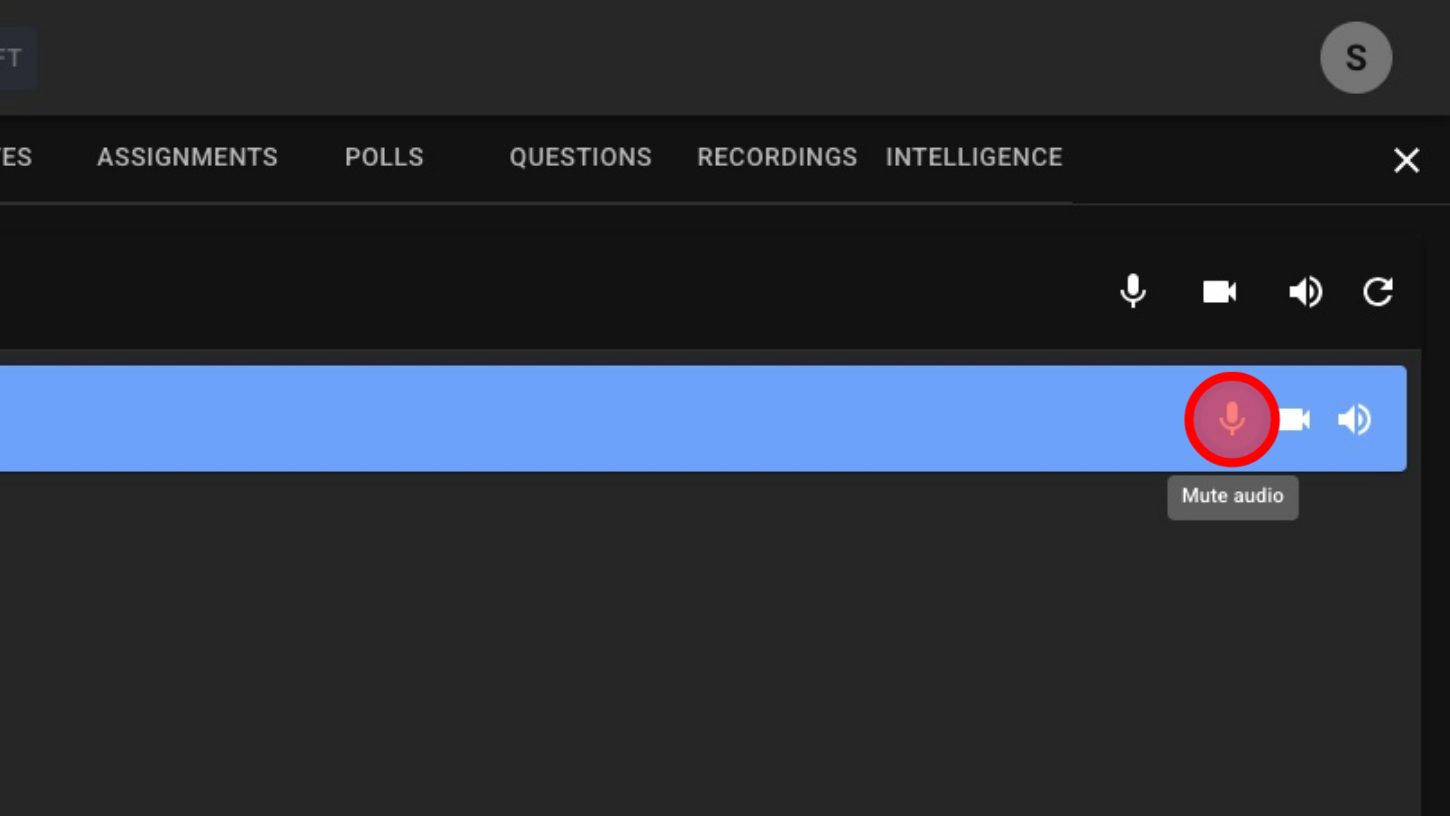Switch to the Assignments tab
This screenshot has width=1450, height=816.
(187, 157)
